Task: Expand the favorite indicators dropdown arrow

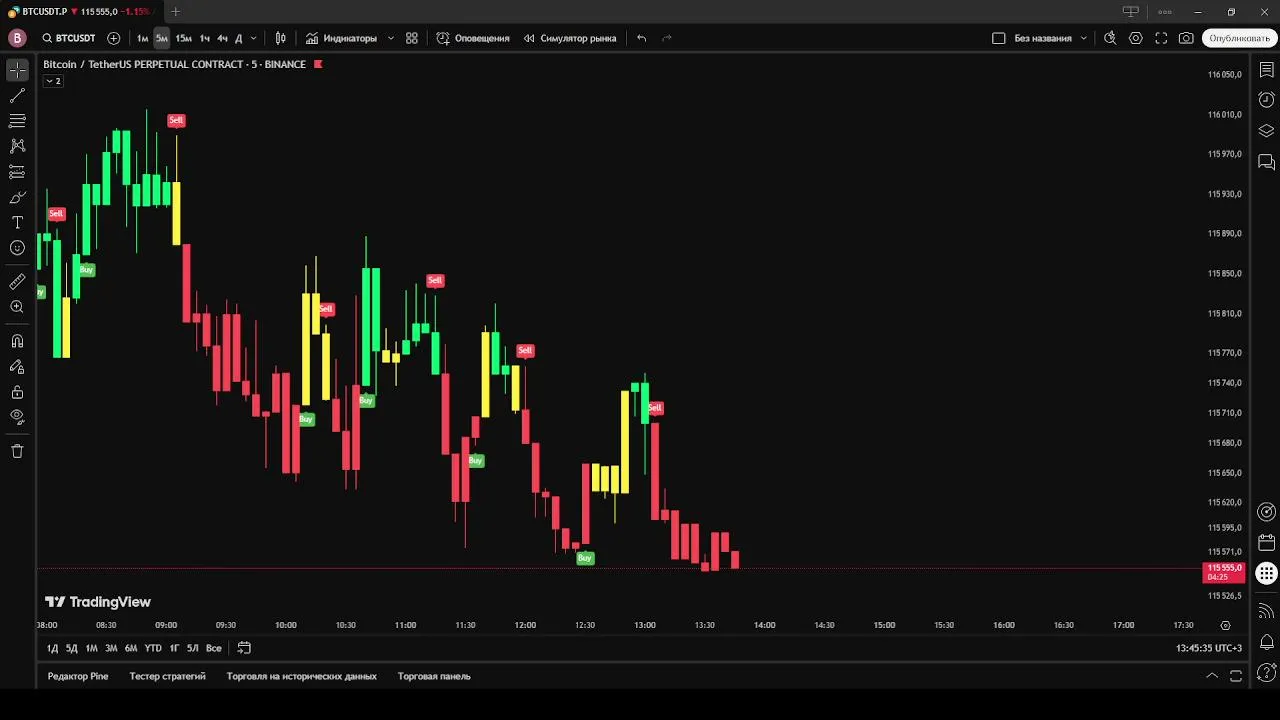Action: coord(390,38)
